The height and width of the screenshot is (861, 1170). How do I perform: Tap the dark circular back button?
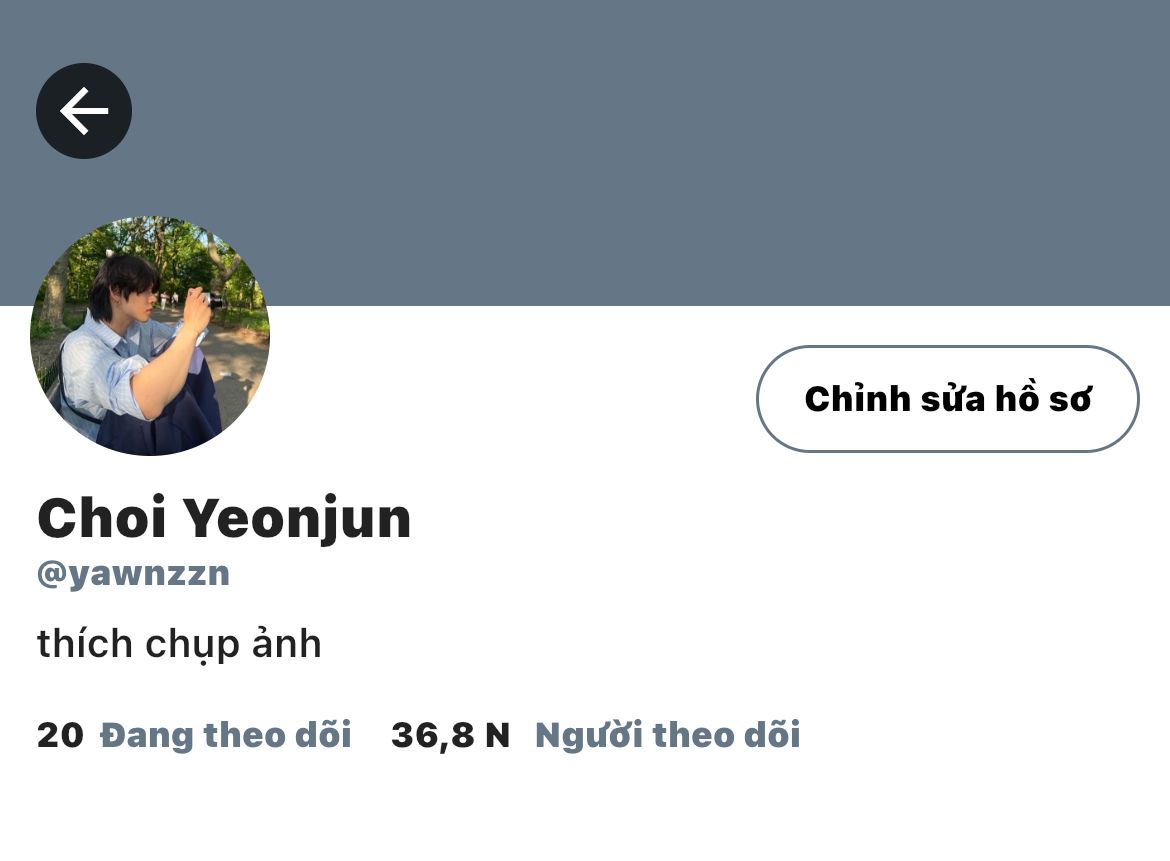pyautogui.click(x=84, y=110)
